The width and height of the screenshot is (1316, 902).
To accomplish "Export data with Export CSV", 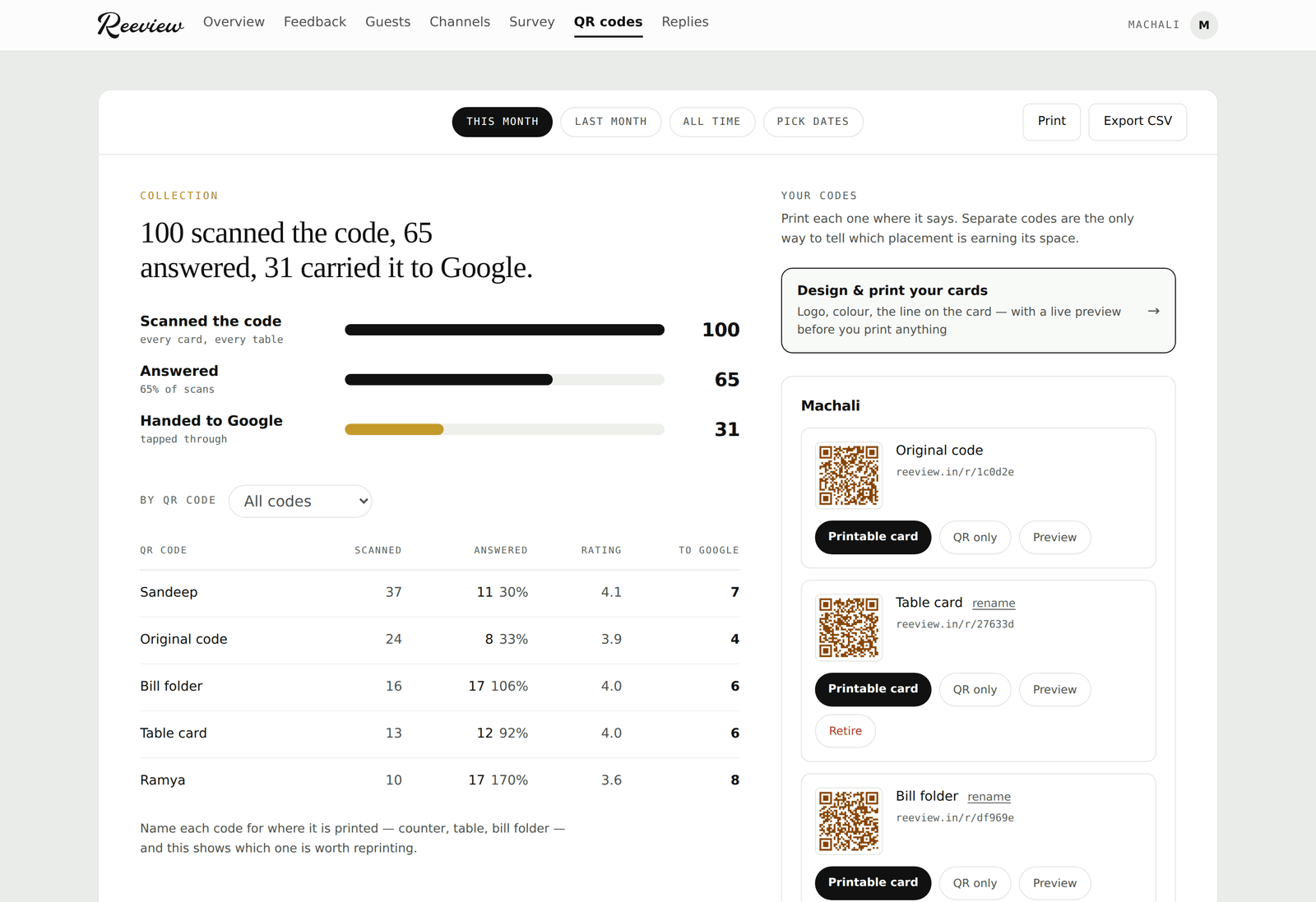I will click(x=1138, y=122).
